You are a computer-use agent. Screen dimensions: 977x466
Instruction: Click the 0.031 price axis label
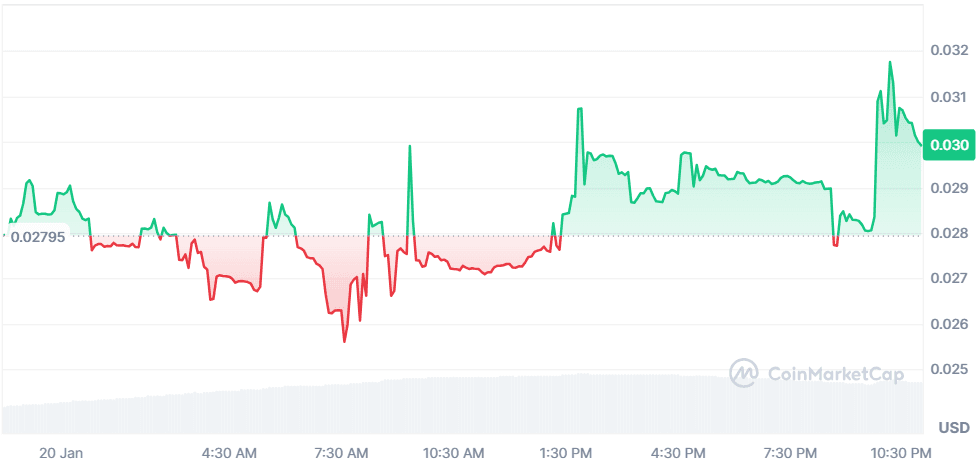947,97
